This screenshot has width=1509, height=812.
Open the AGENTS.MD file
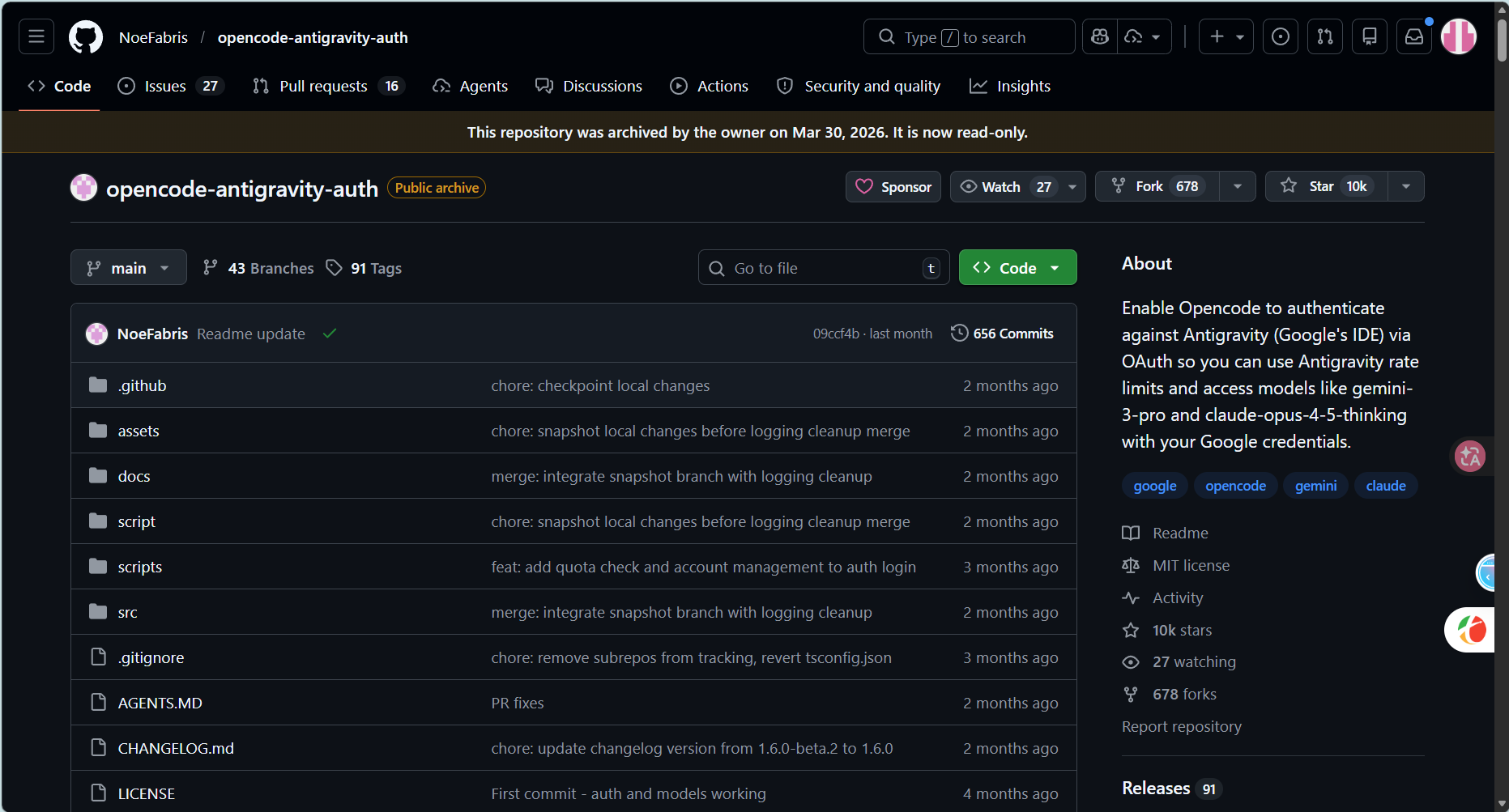160,703
